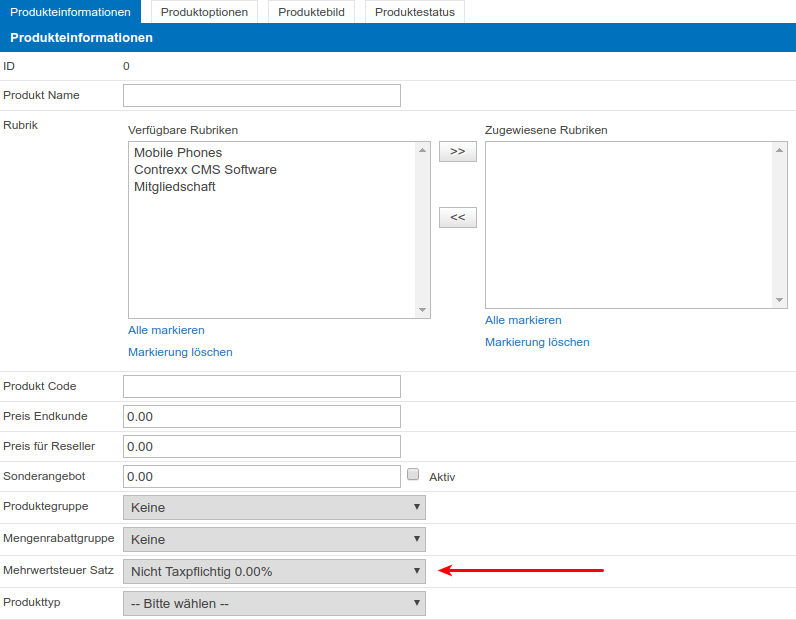796x620 pixels.
Task: Click the Preis Endkunde field
Action: point(261,416)
